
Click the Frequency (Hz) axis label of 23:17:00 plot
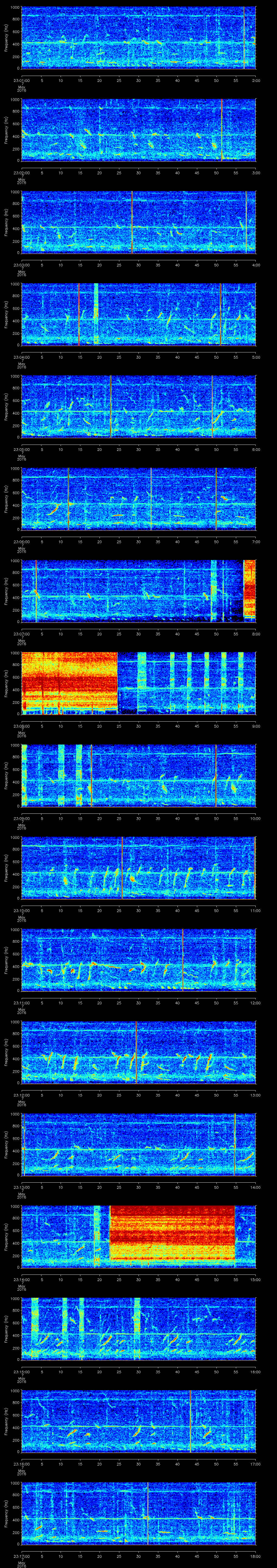coord(6,1513)
